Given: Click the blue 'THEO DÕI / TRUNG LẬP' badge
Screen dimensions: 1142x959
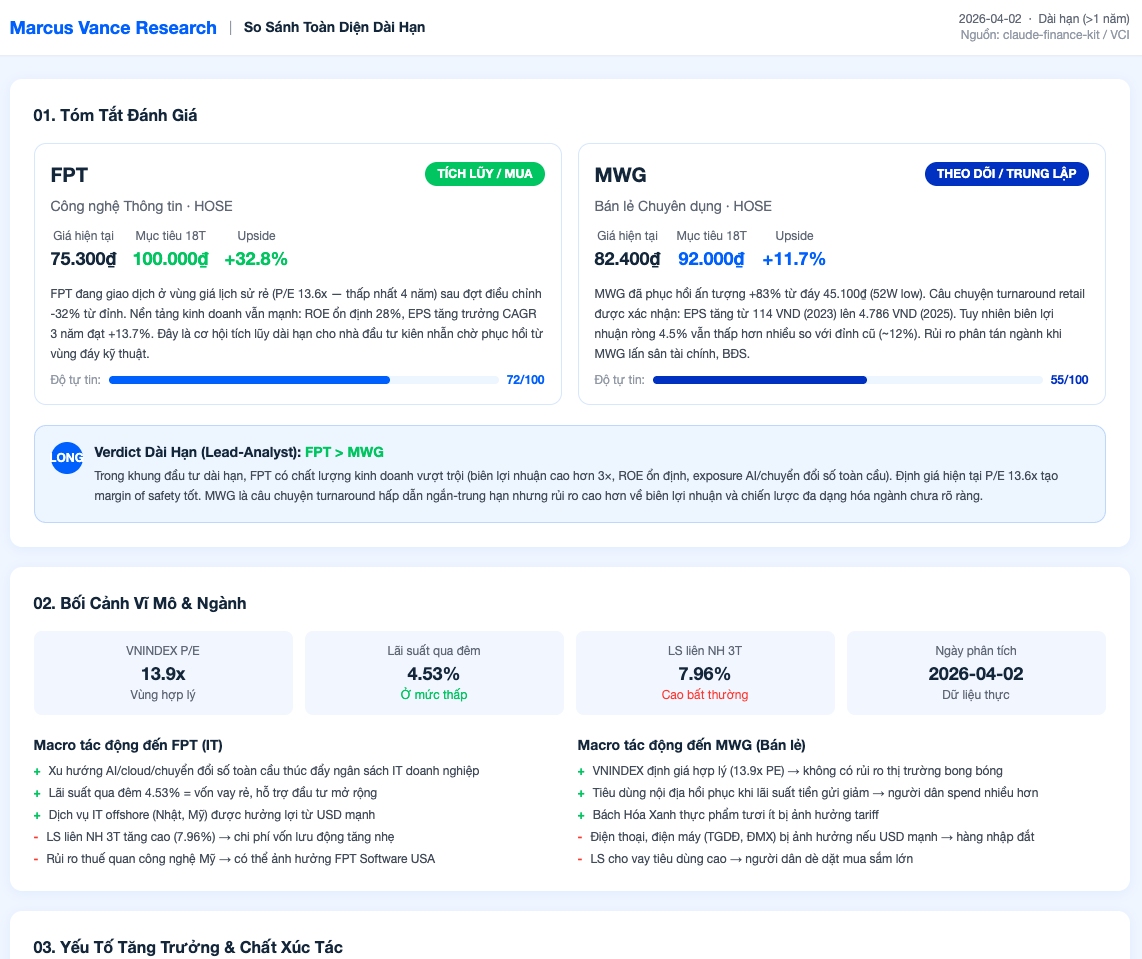Looking at the screenshot, I should tap(1006, 174).
